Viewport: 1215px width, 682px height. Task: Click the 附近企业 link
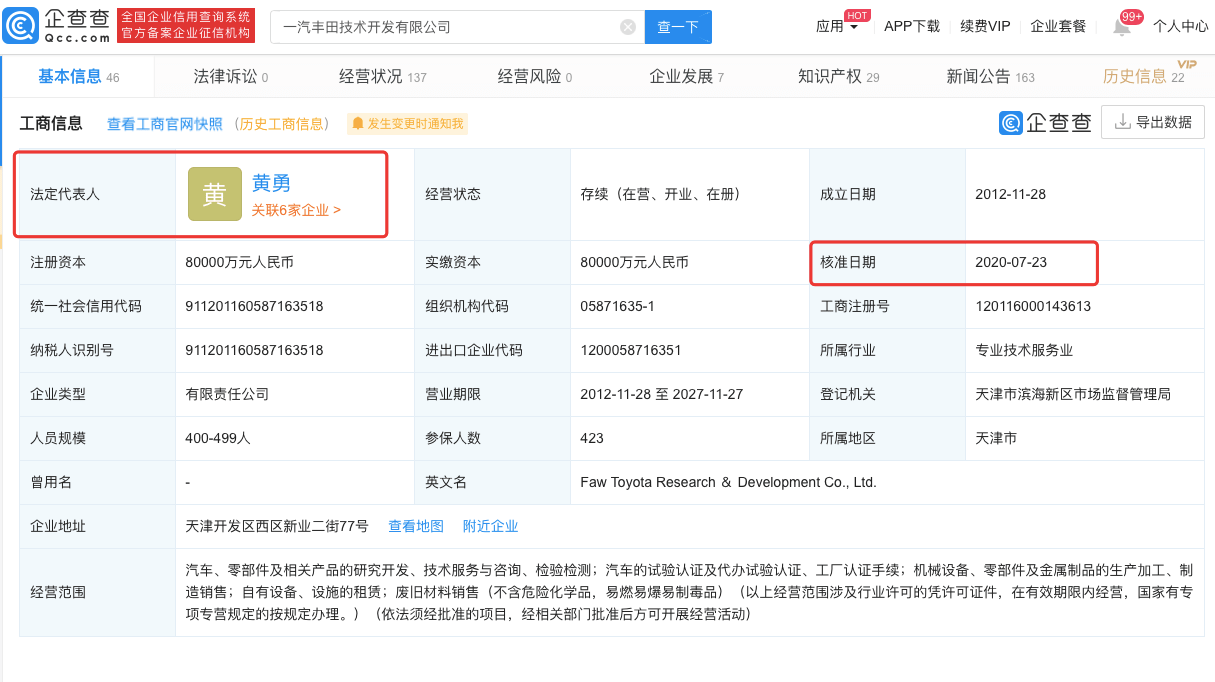click(x=490, y=525)
